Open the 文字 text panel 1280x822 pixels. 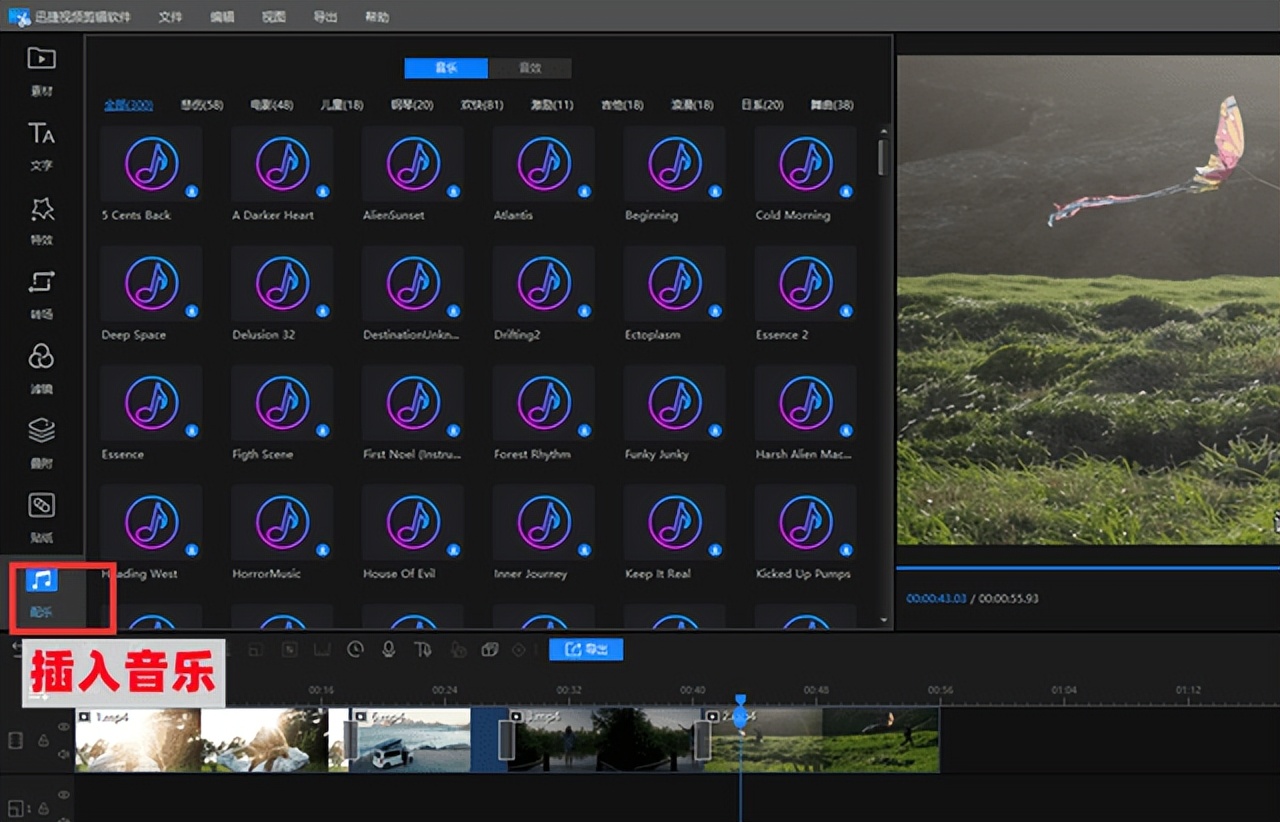pyautogui.click(x=41, y=143)
